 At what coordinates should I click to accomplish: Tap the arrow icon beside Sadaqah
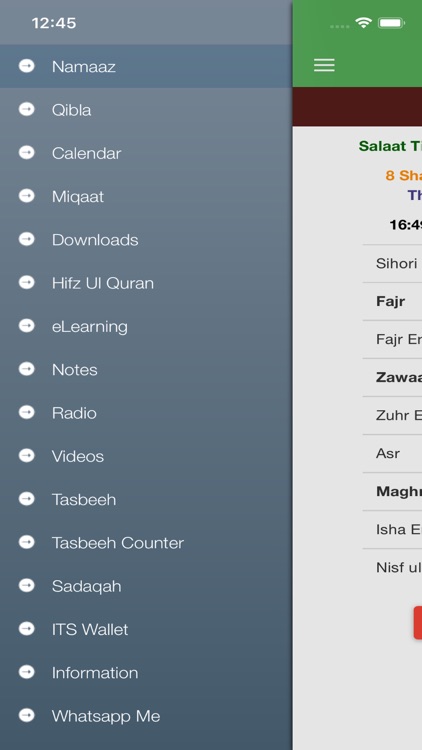pos(27,585)
